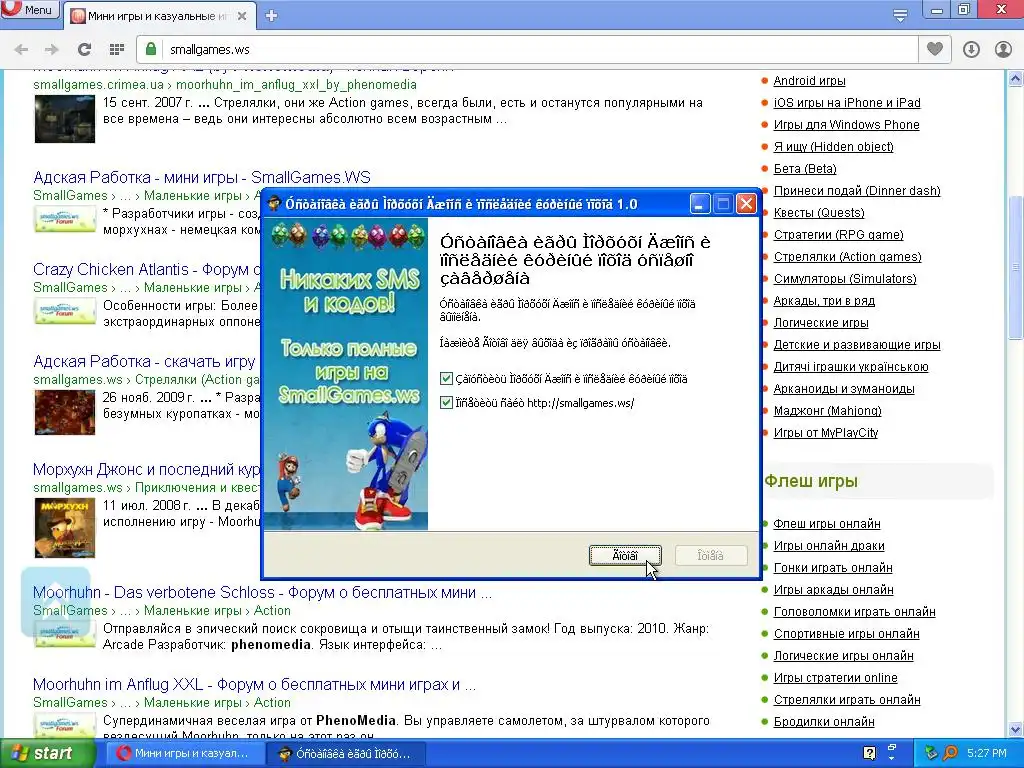Screen dimensions: 1024x768
Task: Click the Windows start button
Action: pos(47,754)
